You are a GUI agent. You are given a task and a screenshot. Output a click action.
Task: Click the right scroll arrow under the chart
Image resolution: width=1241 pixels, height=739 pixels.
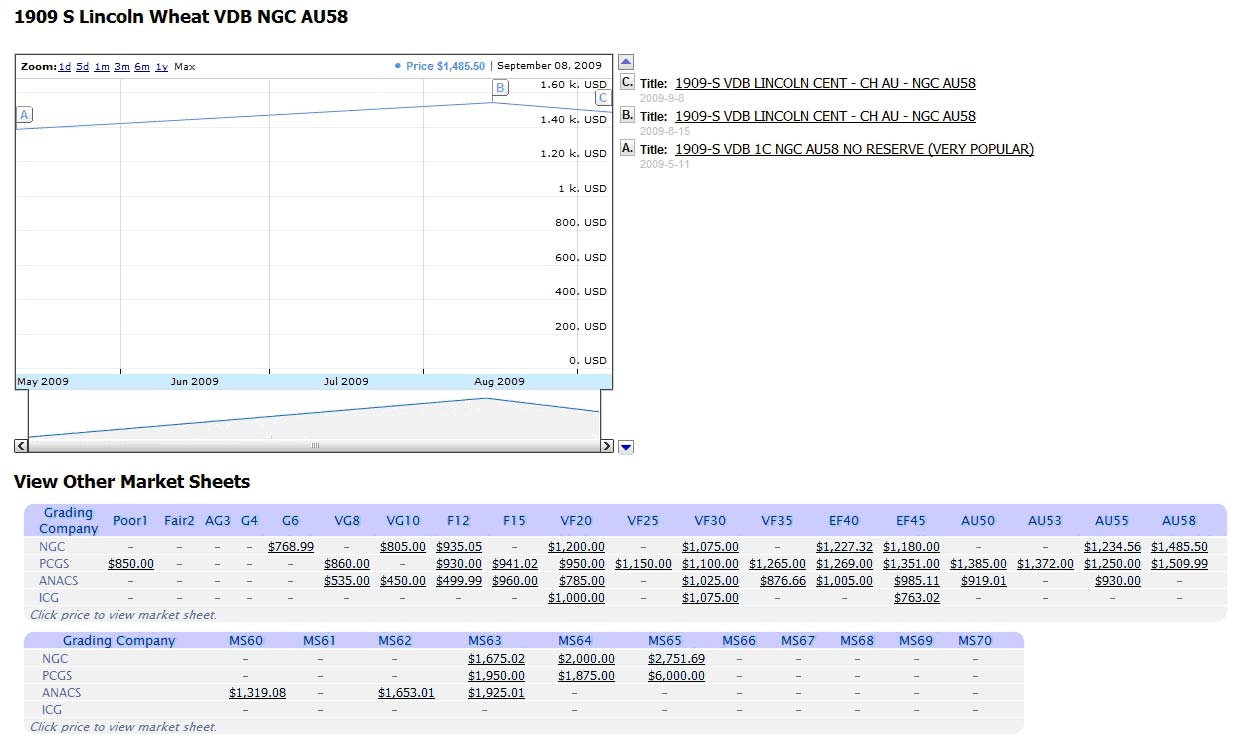tap(608, 446)
